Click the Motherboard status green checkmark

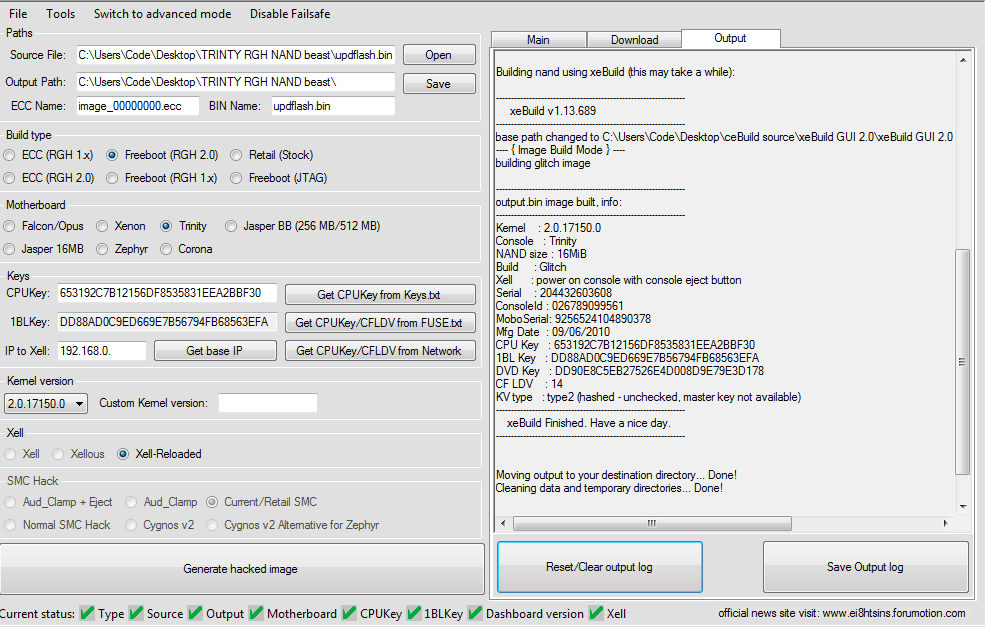tap(256, 613)
